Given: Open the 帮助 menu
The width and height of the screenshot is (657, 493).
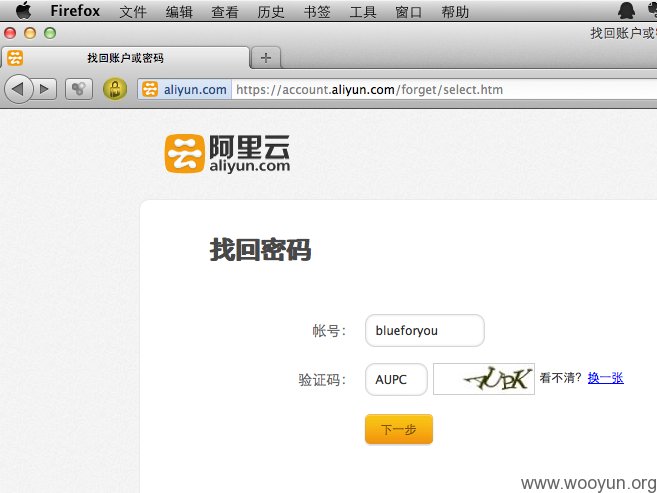Looking at the screenshot, I should (x=455, y=12).
